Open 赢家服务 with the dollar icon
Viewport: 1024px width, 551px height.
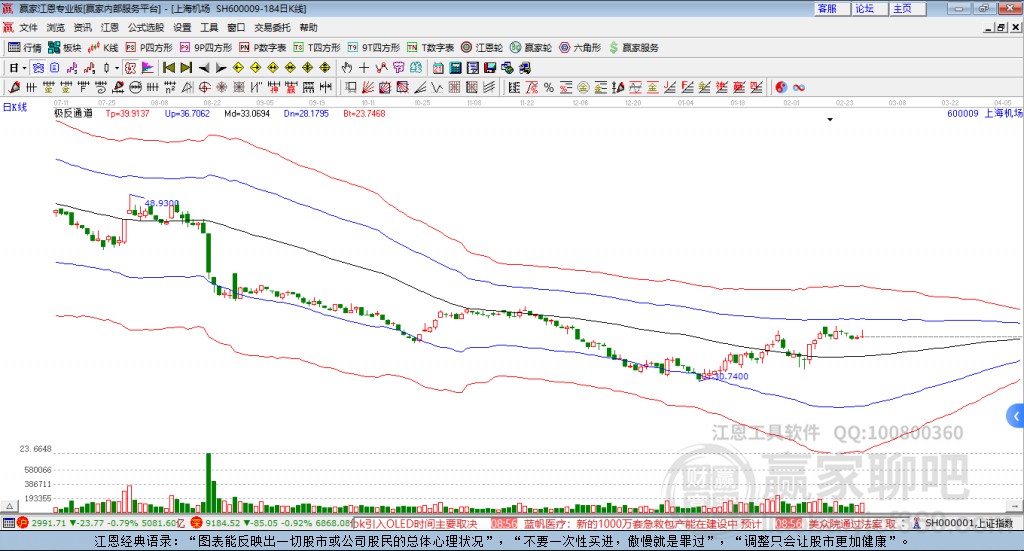coord(634,48)
